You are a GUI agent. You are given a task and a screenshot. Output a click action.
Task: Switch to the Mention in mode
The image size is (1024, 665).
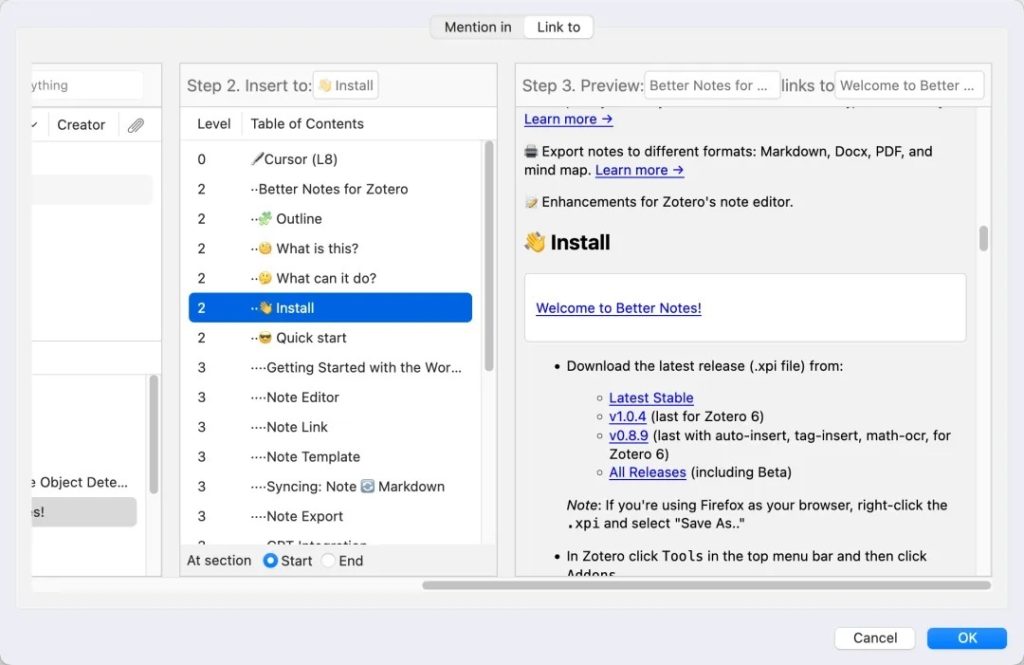tap(477, 27)
